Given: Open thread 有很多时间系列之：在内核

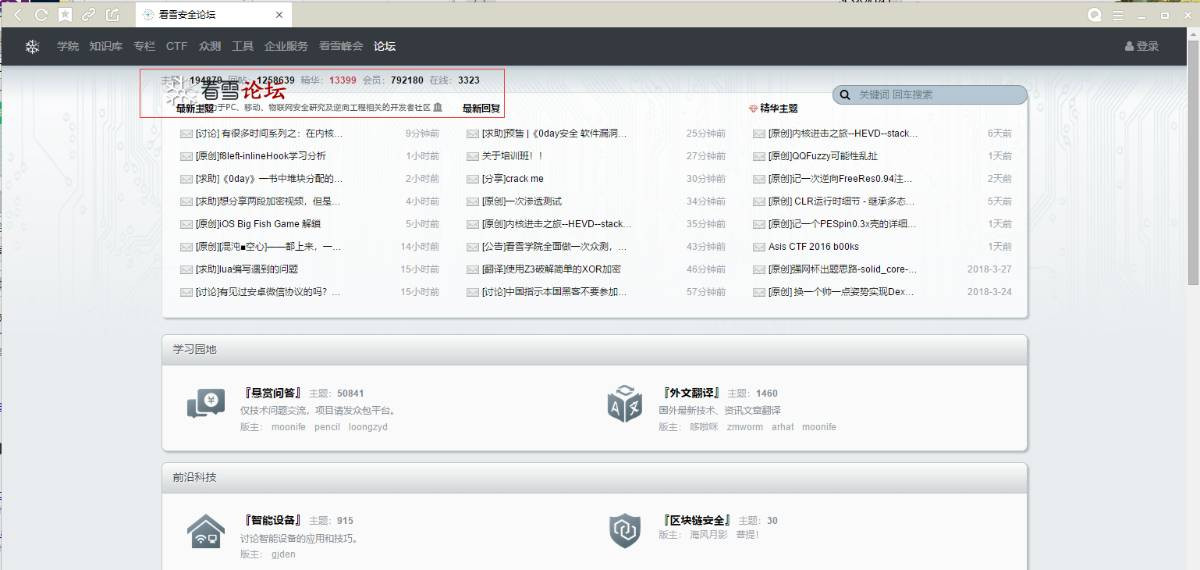Looking at the screenshot, I should coord(269,133).
